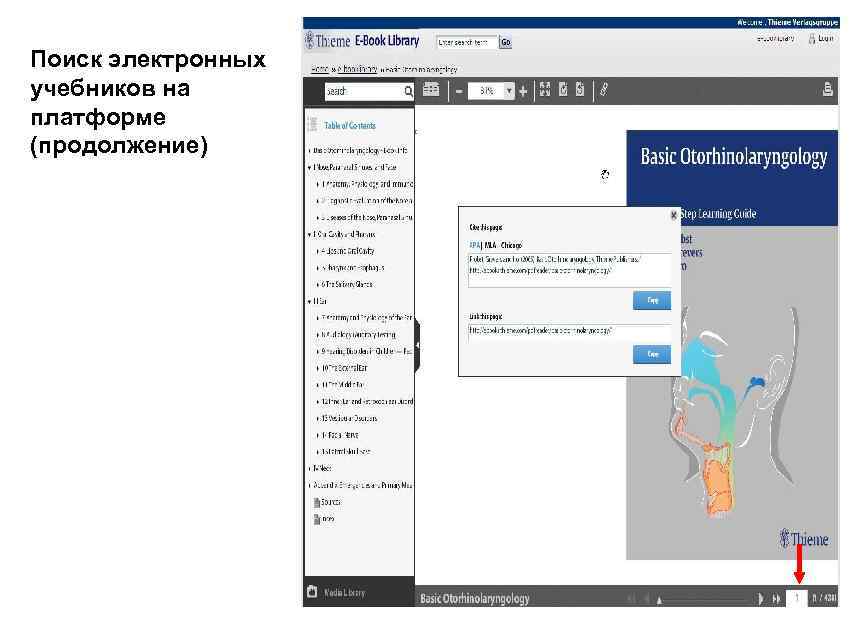
Task: Click the E-Book Library breadcrumb link
Action: click(357, 69)
